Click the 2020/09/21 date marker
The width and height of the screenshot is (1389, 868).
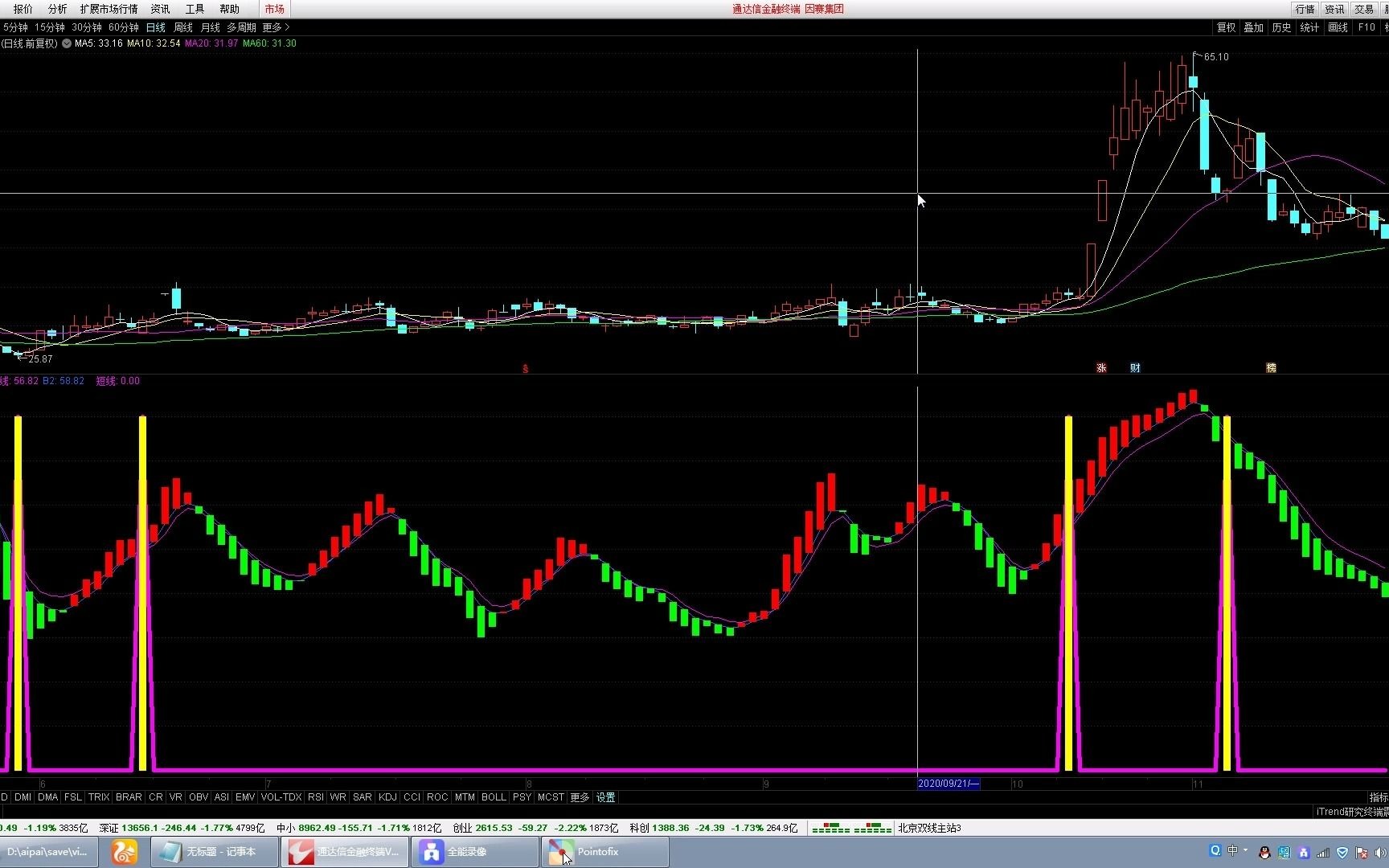tap(949, 784)
